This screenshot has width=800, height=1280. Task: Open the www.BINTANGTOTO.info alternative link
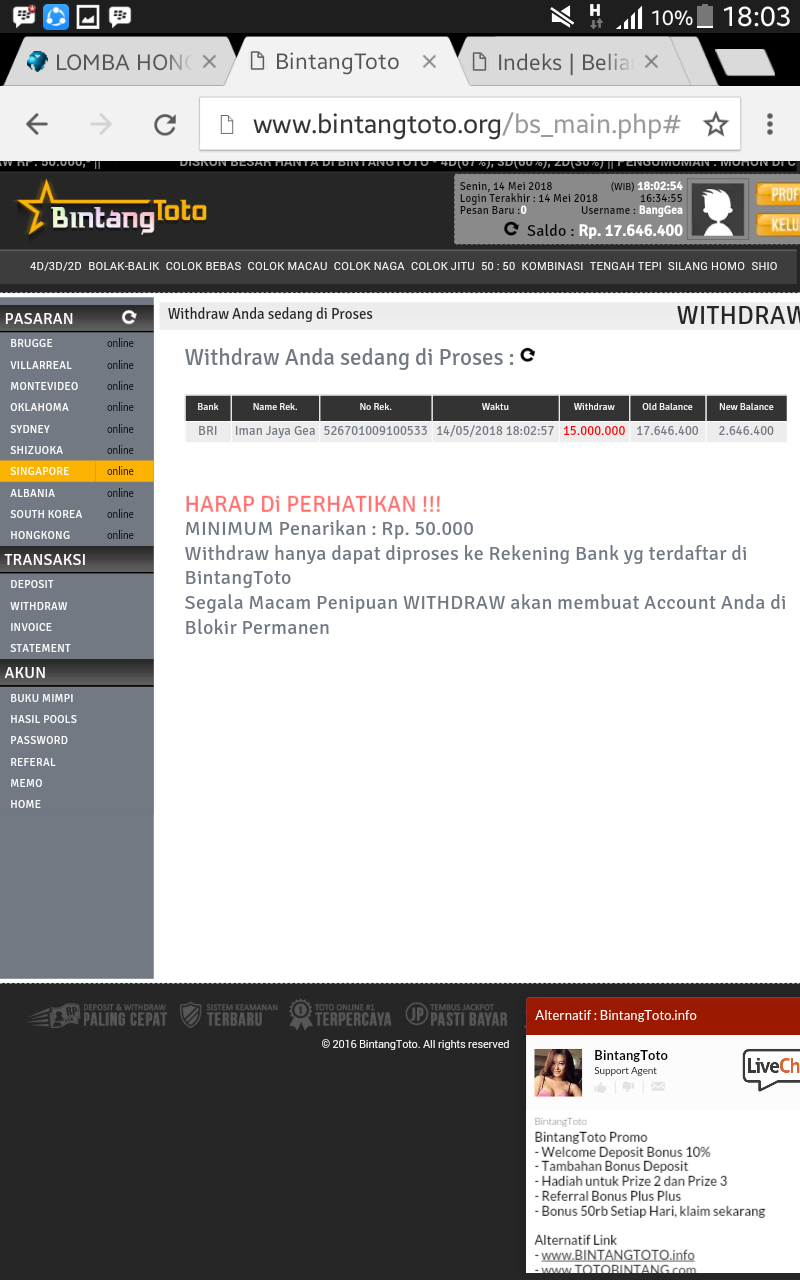click(618, 1255)
